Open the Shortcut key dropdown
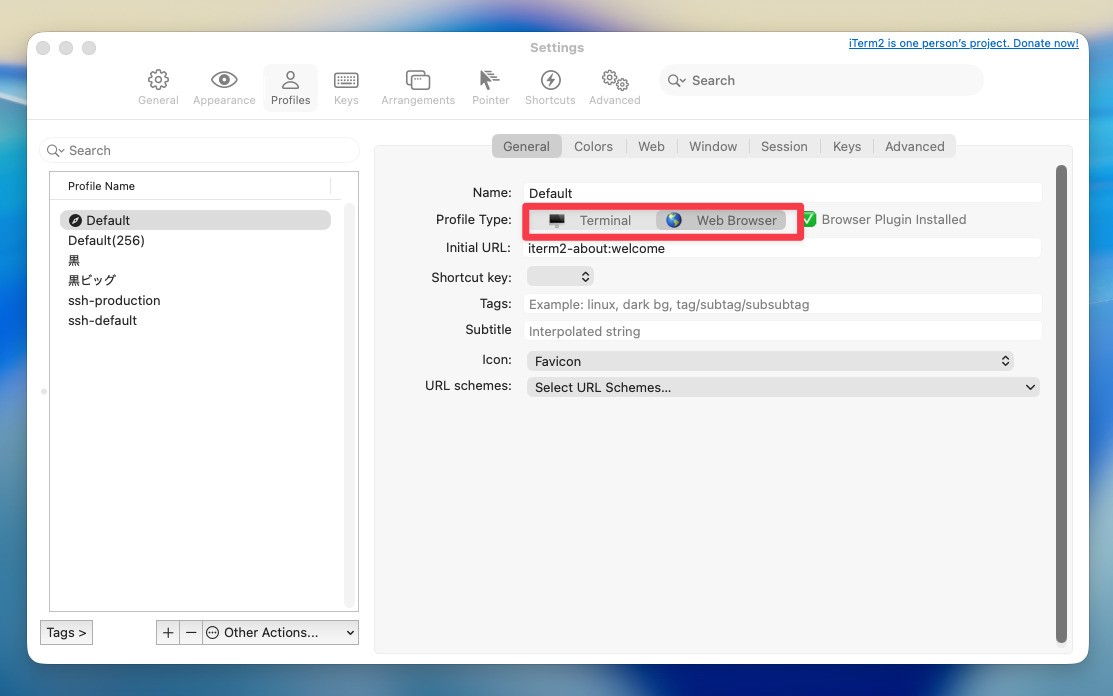The image size is (1113, 696). click(560, 277)
